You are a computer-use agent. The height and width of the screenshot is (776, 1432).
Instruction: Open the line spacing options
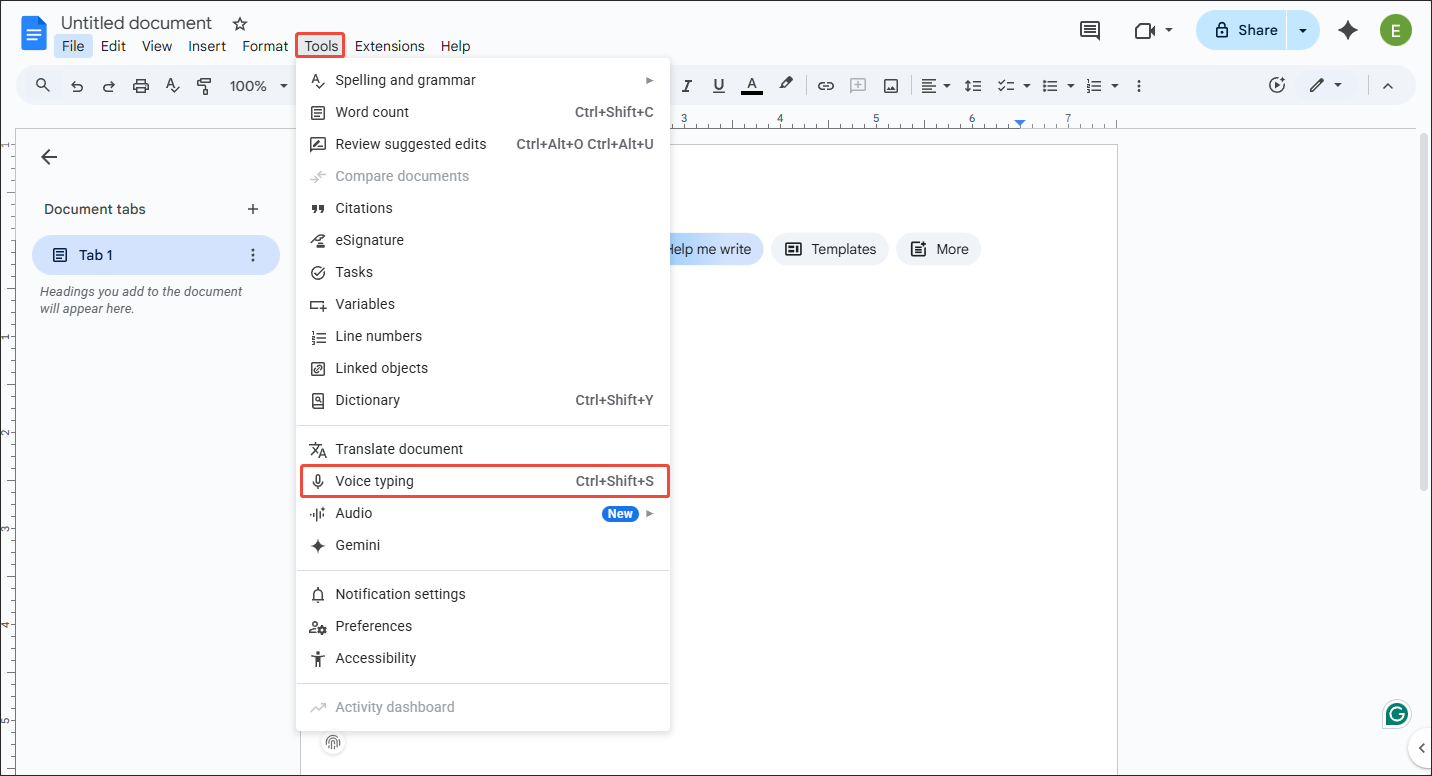tap(973, 85)
